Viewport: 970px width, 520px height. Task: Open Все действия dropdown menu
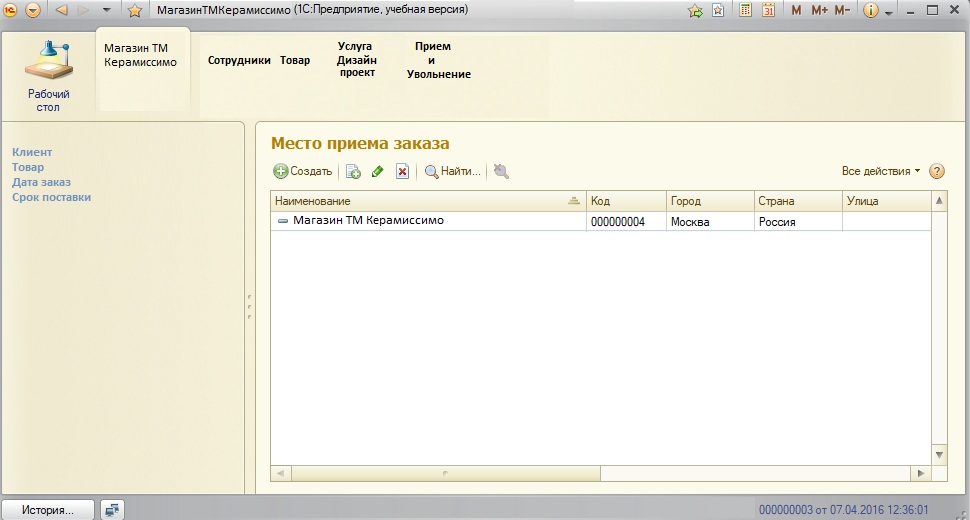pyautogui.click(x=881, y=171)
